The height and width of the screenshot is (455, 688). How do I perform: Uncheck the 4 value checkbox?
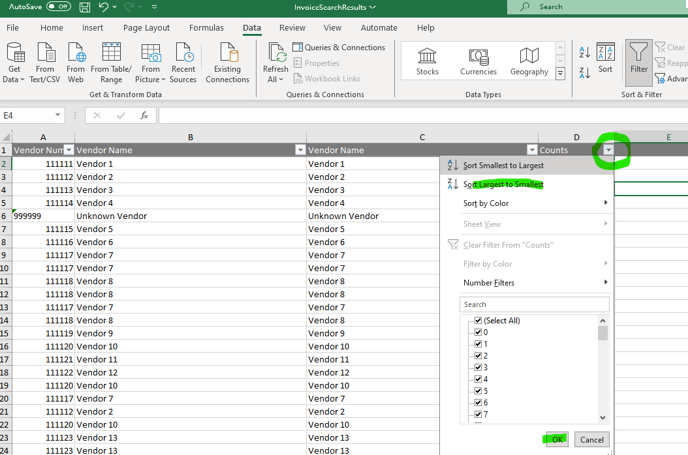point(478,379)
